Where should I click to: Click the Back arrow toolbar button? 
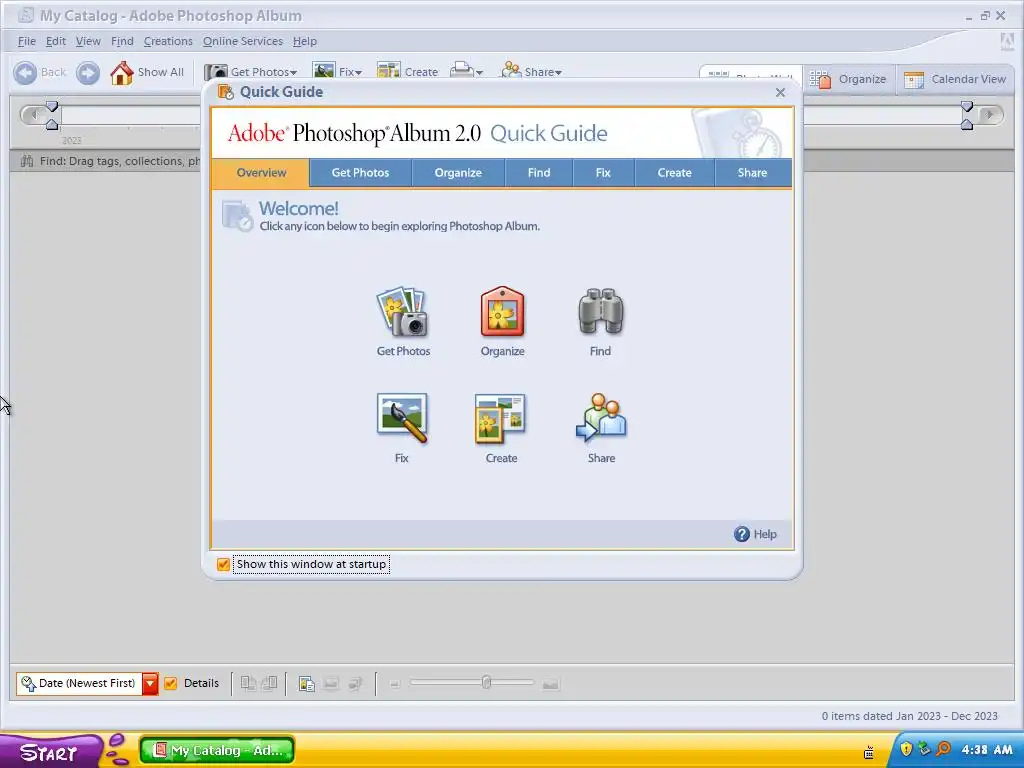[25, 72]
